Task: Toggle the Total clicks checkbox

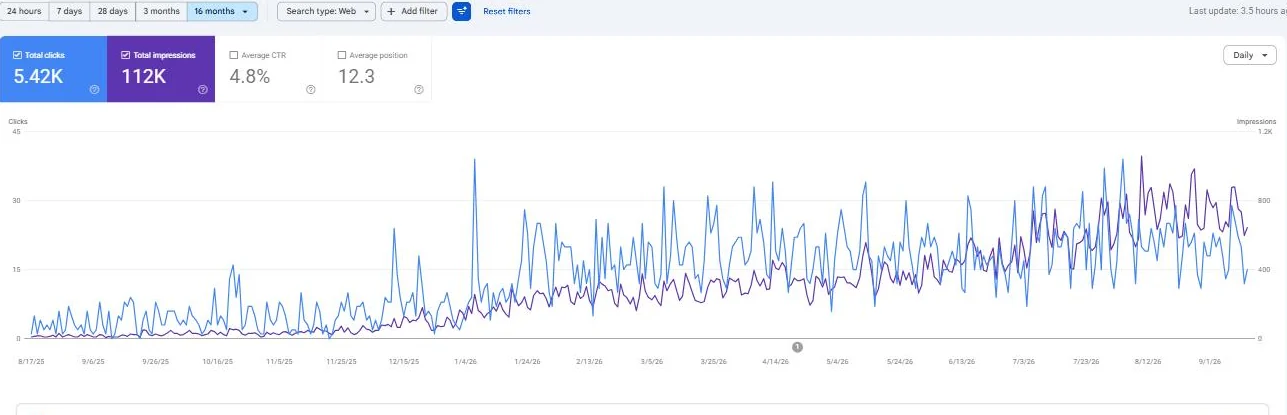Action: click(x=17, y=55)
